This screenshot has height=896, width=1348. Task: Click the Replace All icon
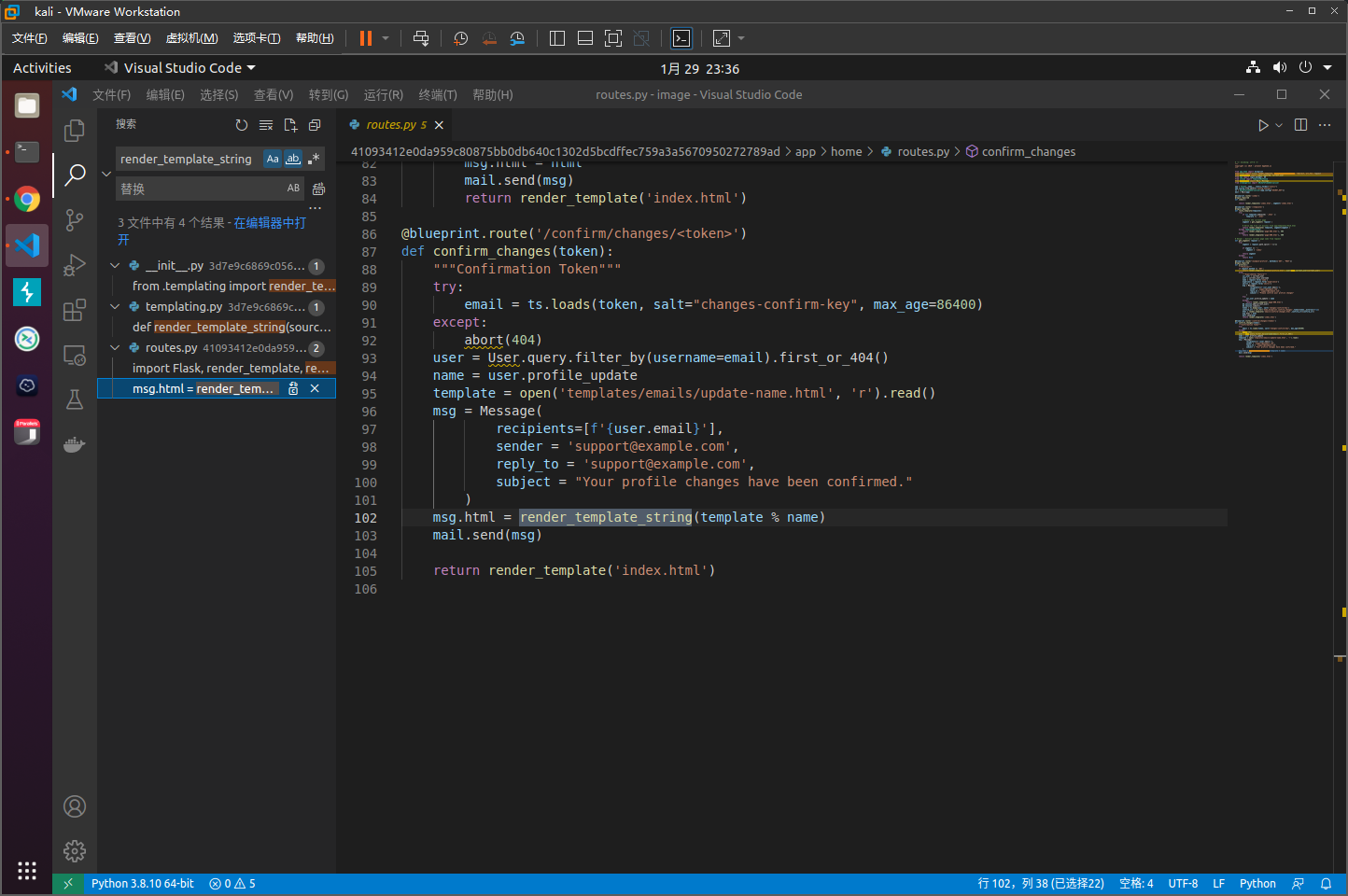click(318, 189)
